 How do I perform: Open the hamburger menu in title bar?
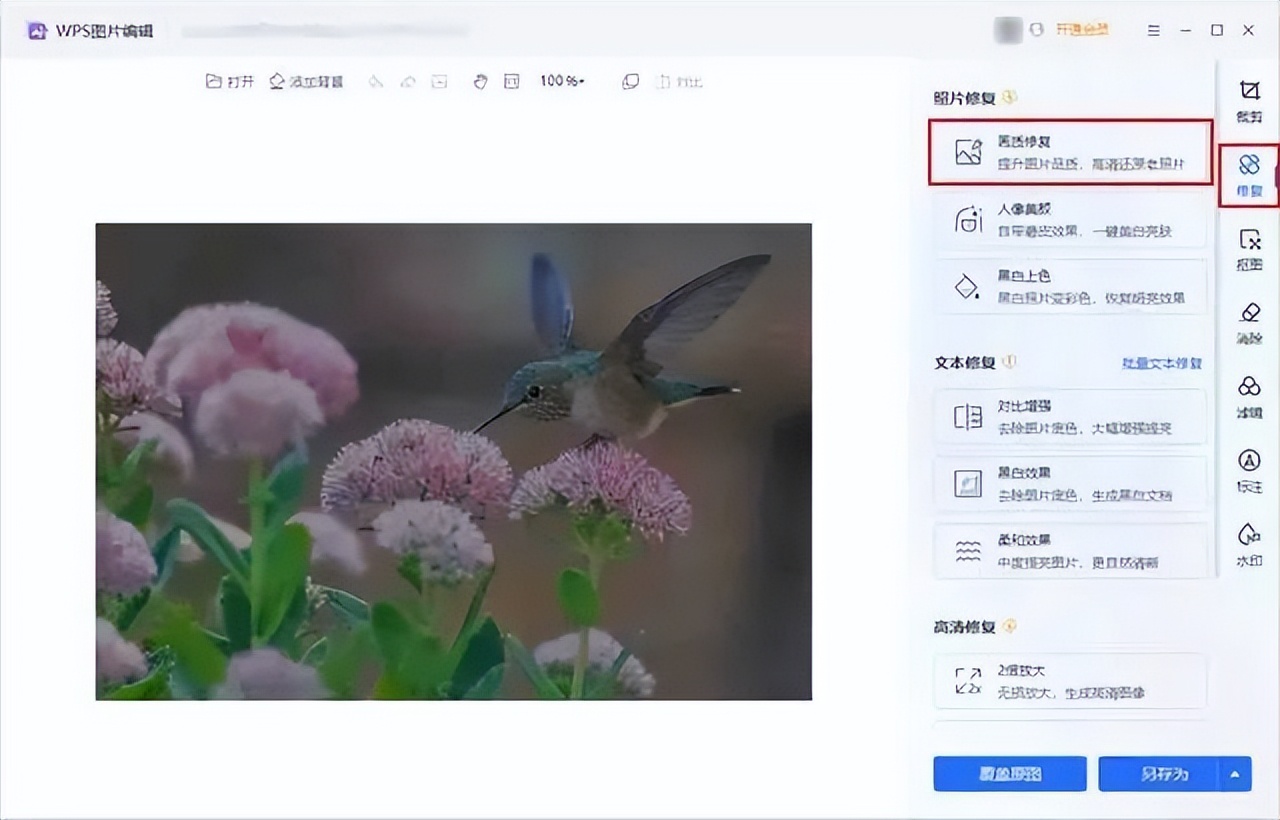click(1153, 31)
